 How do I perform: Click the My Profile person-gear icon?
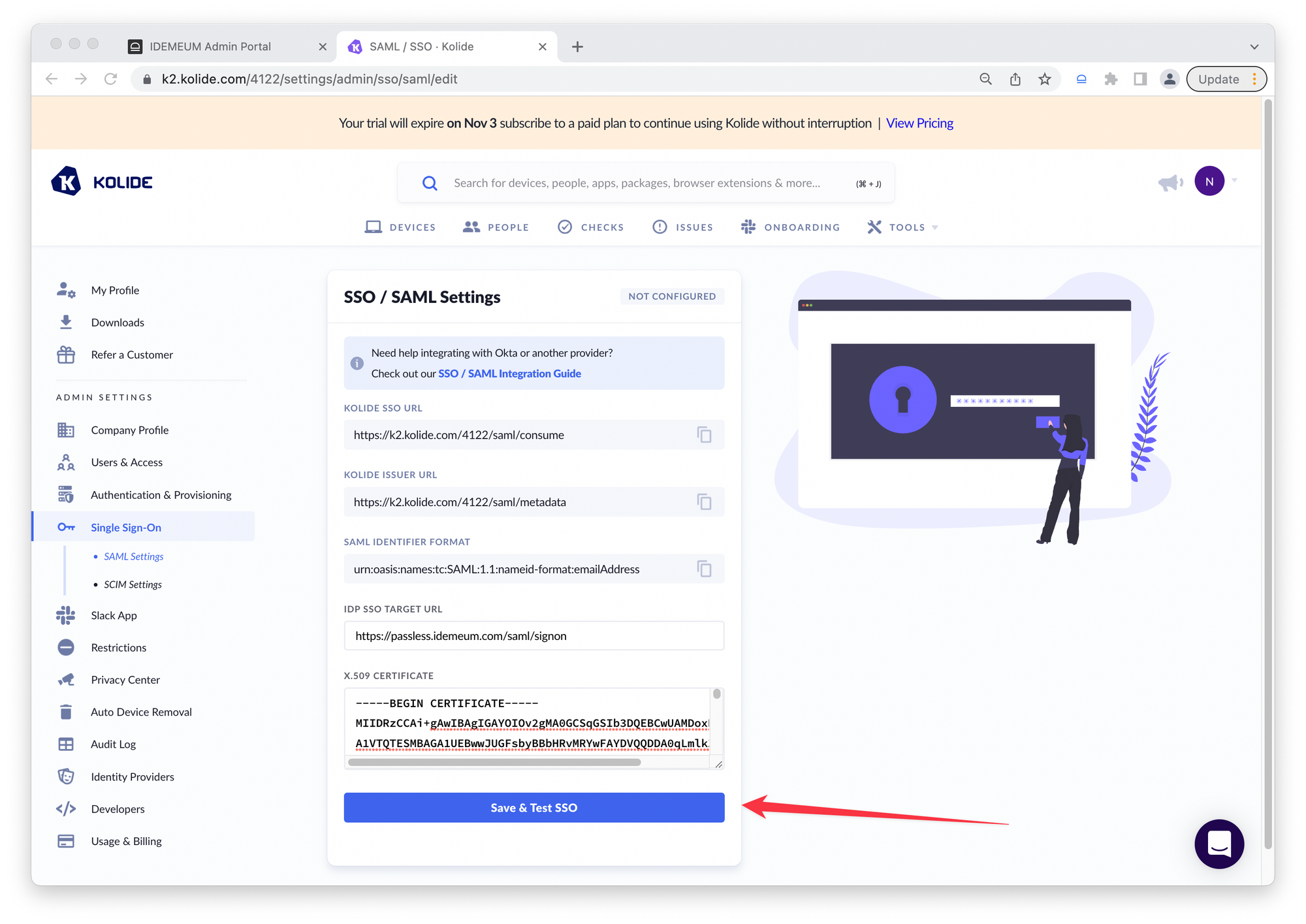66,290
